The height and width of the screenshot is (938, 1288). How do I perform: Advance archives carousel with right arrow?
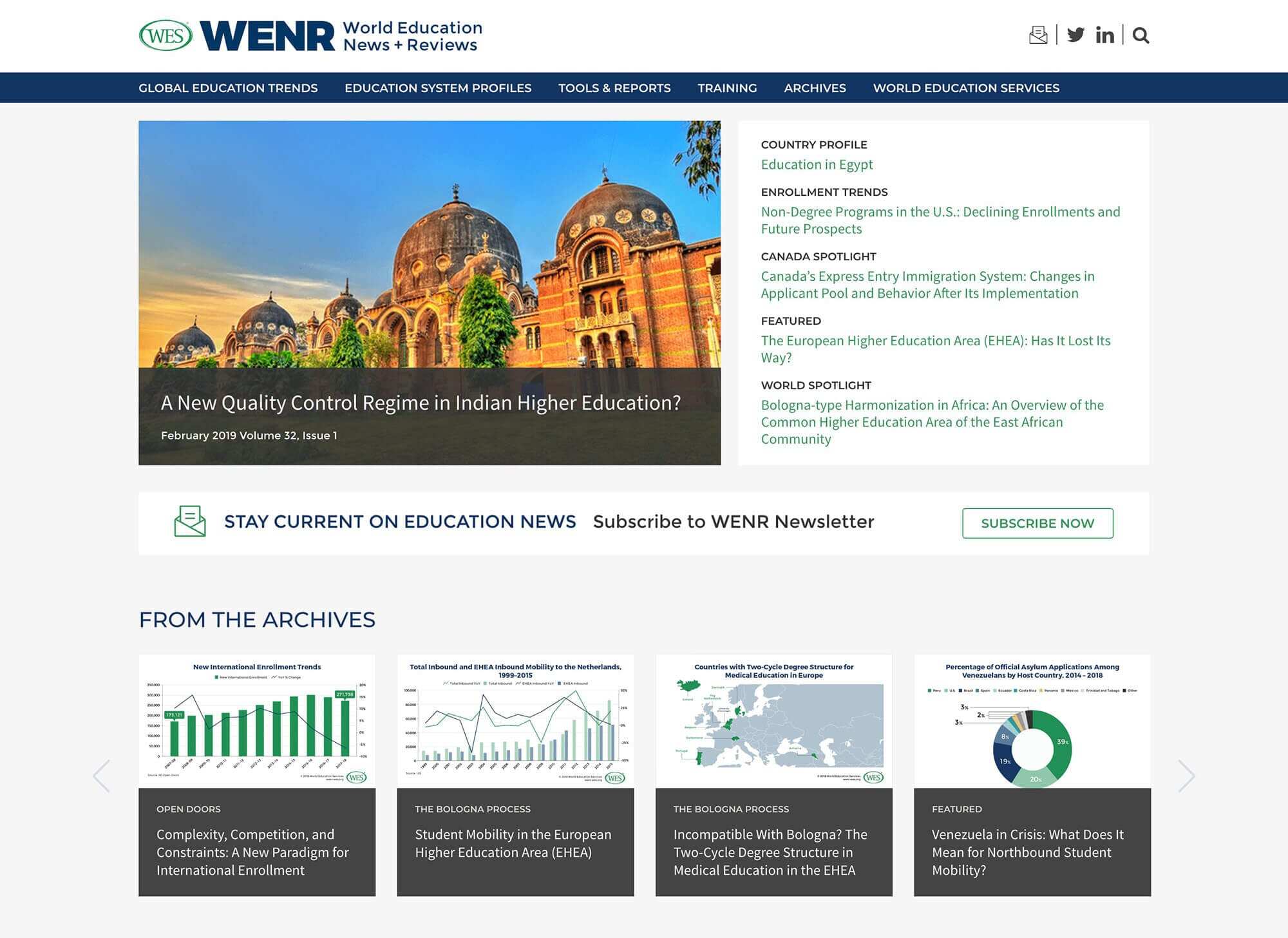1186,776
